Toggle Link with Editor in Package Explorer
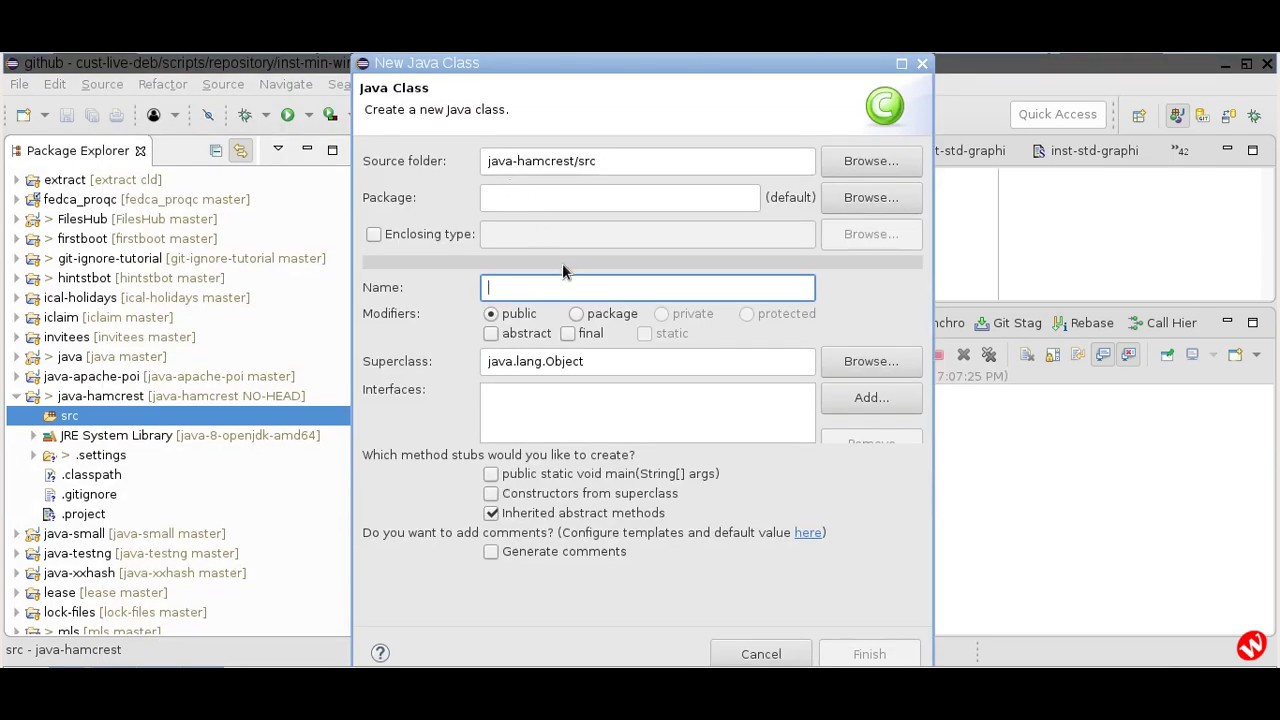Image resolution: width=1280 pixels, height=720 pixels. tap(240, 151)
